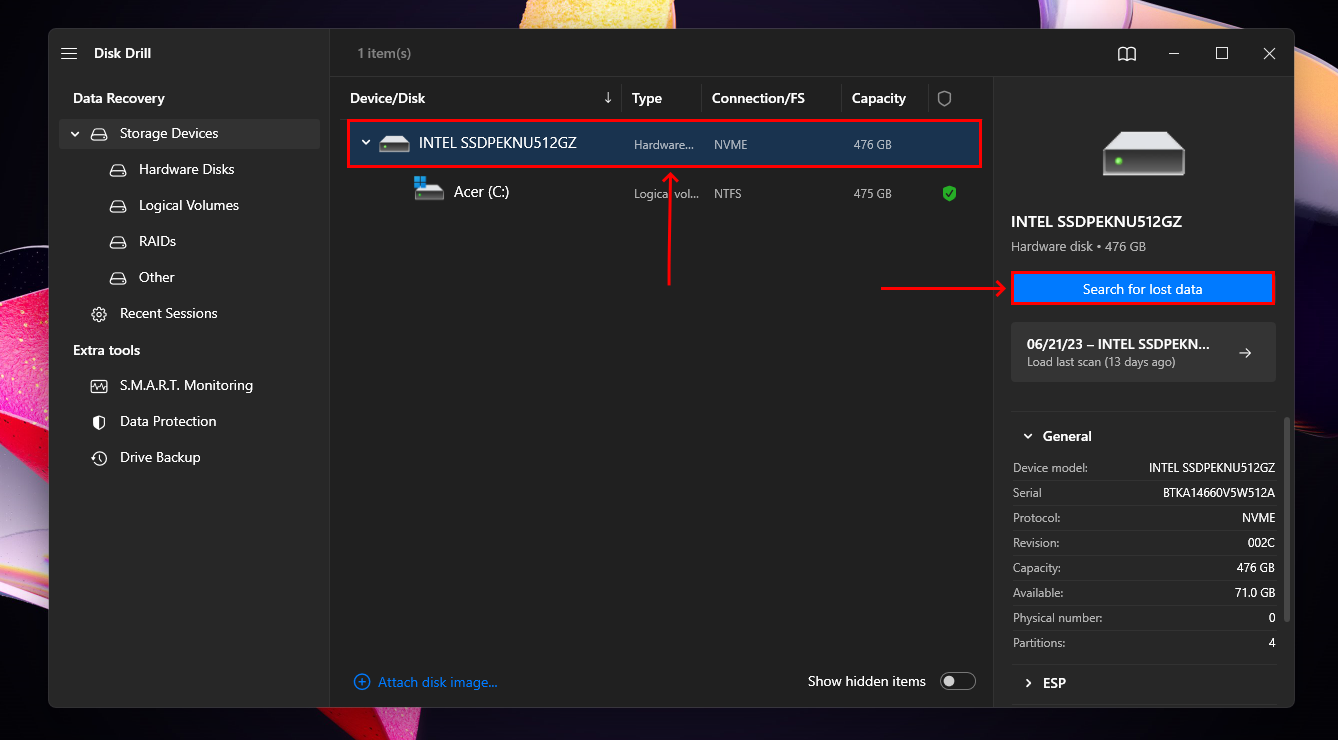Sort by Type column header

[647, 98]
